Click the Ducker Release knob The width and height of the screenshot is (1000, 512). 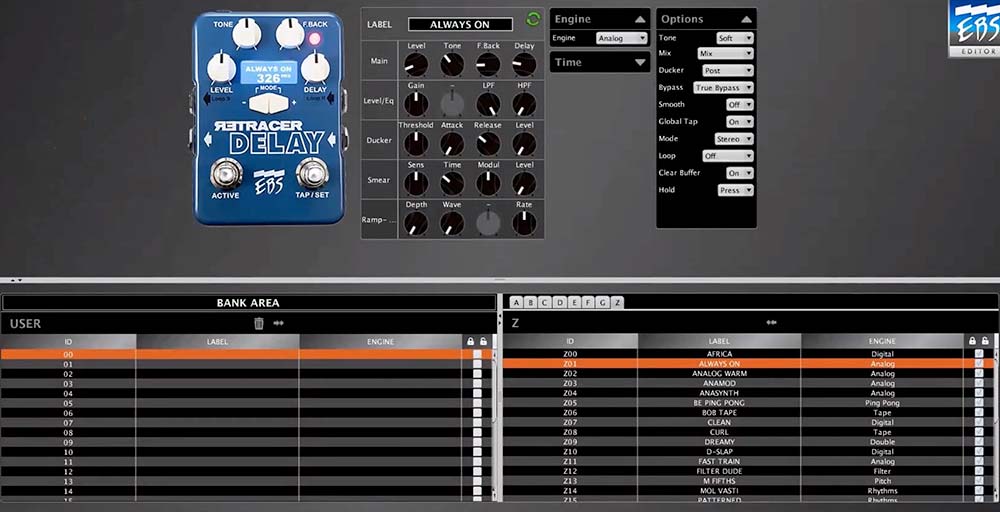point(489,143)
